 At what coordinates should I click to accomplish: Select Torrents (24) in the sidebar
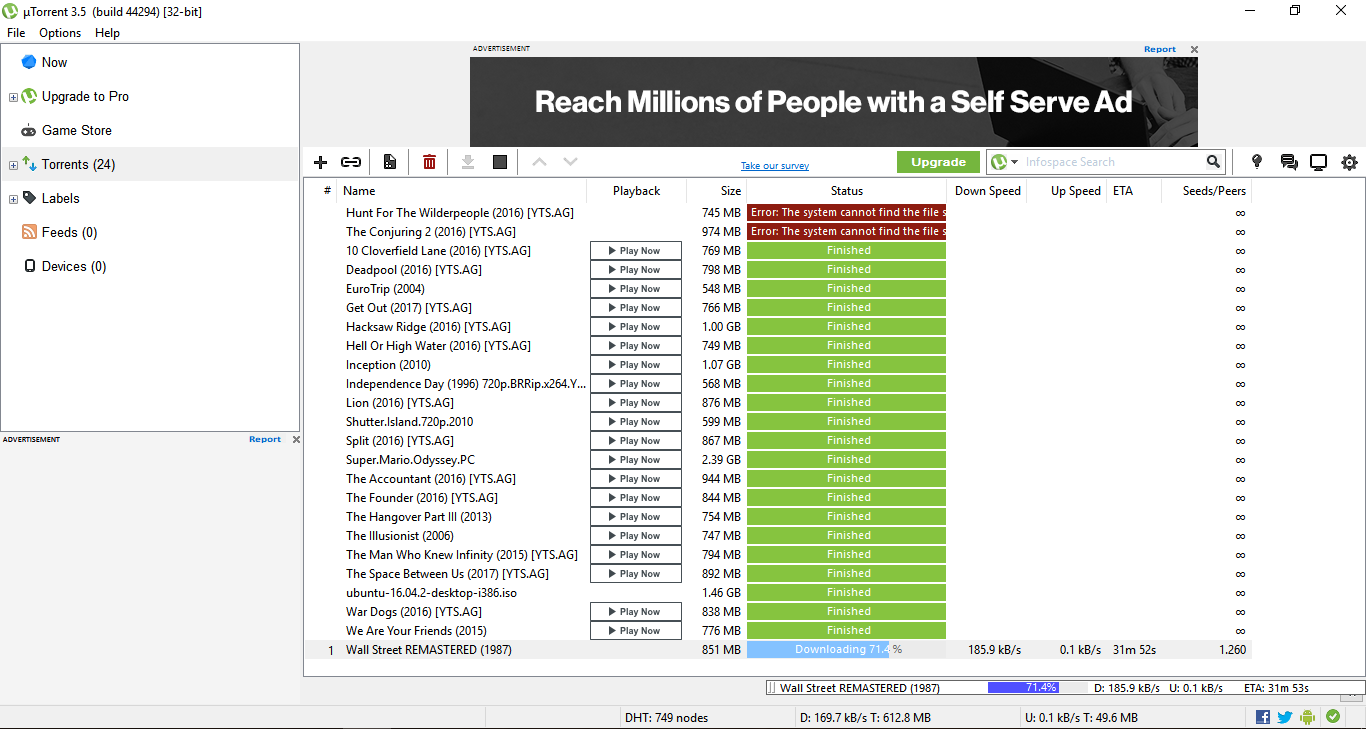78,164
